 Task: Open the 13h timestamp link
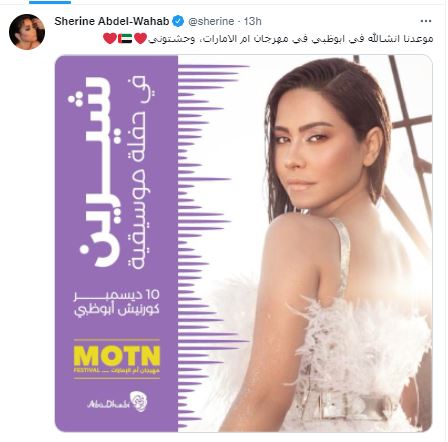click(253, 21)
